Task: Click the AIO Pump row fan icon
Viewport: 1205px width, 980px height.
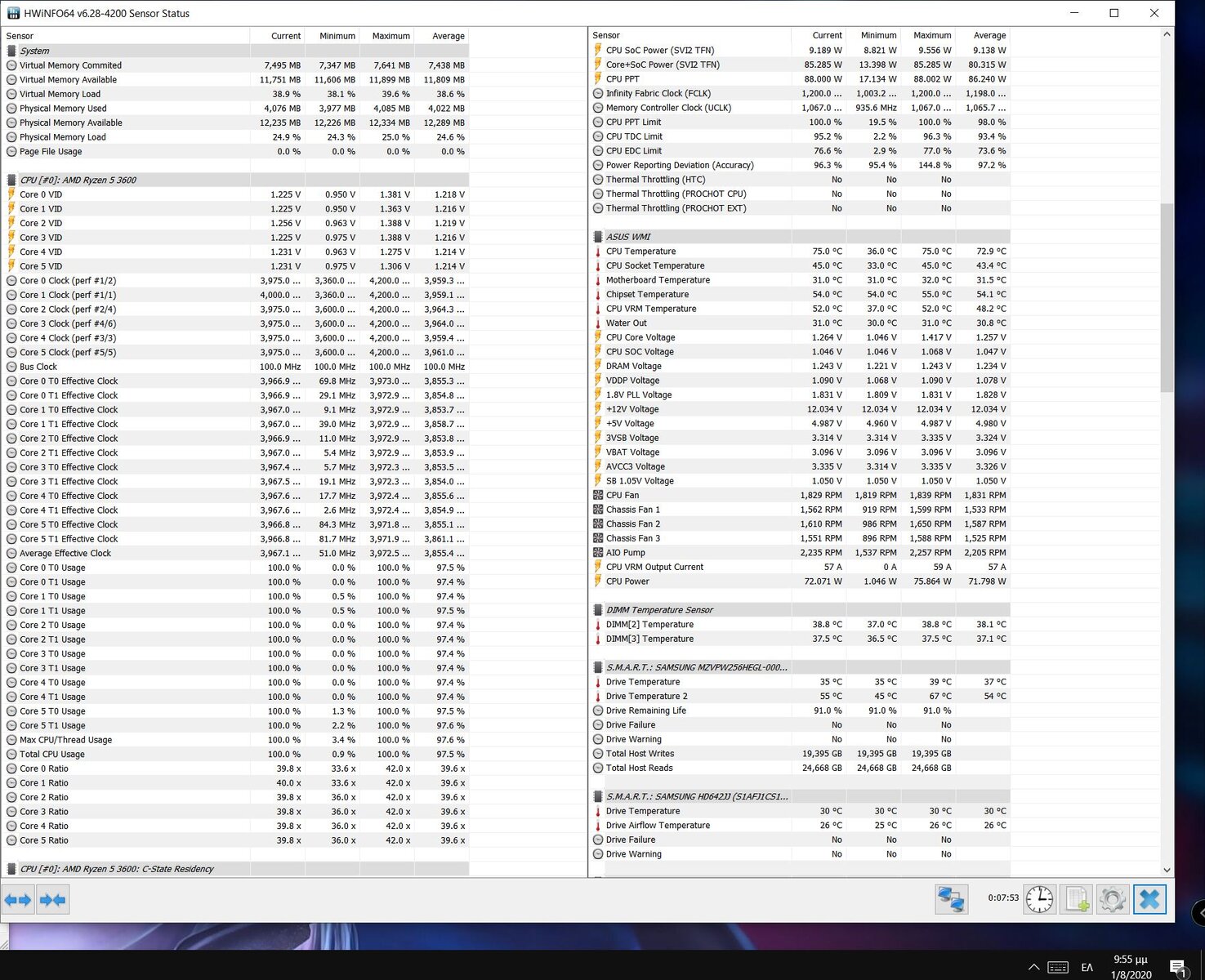Action: click(x=598, y=553)
